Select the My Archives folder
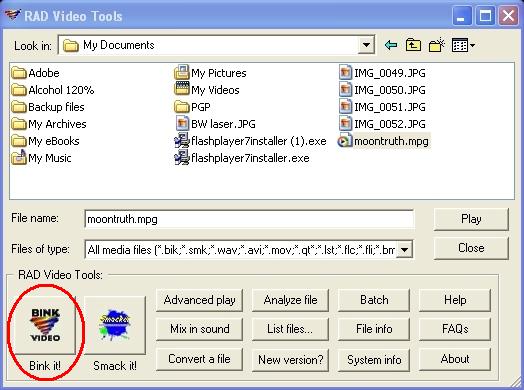Screen dimensions: 524x390 [49, 124]
